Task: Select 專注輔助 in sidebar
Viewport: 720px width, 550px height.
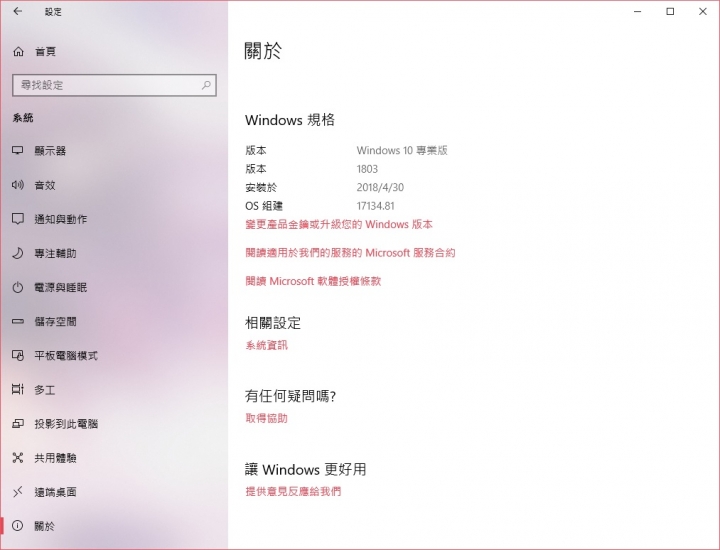Action: tap(55, 253)
